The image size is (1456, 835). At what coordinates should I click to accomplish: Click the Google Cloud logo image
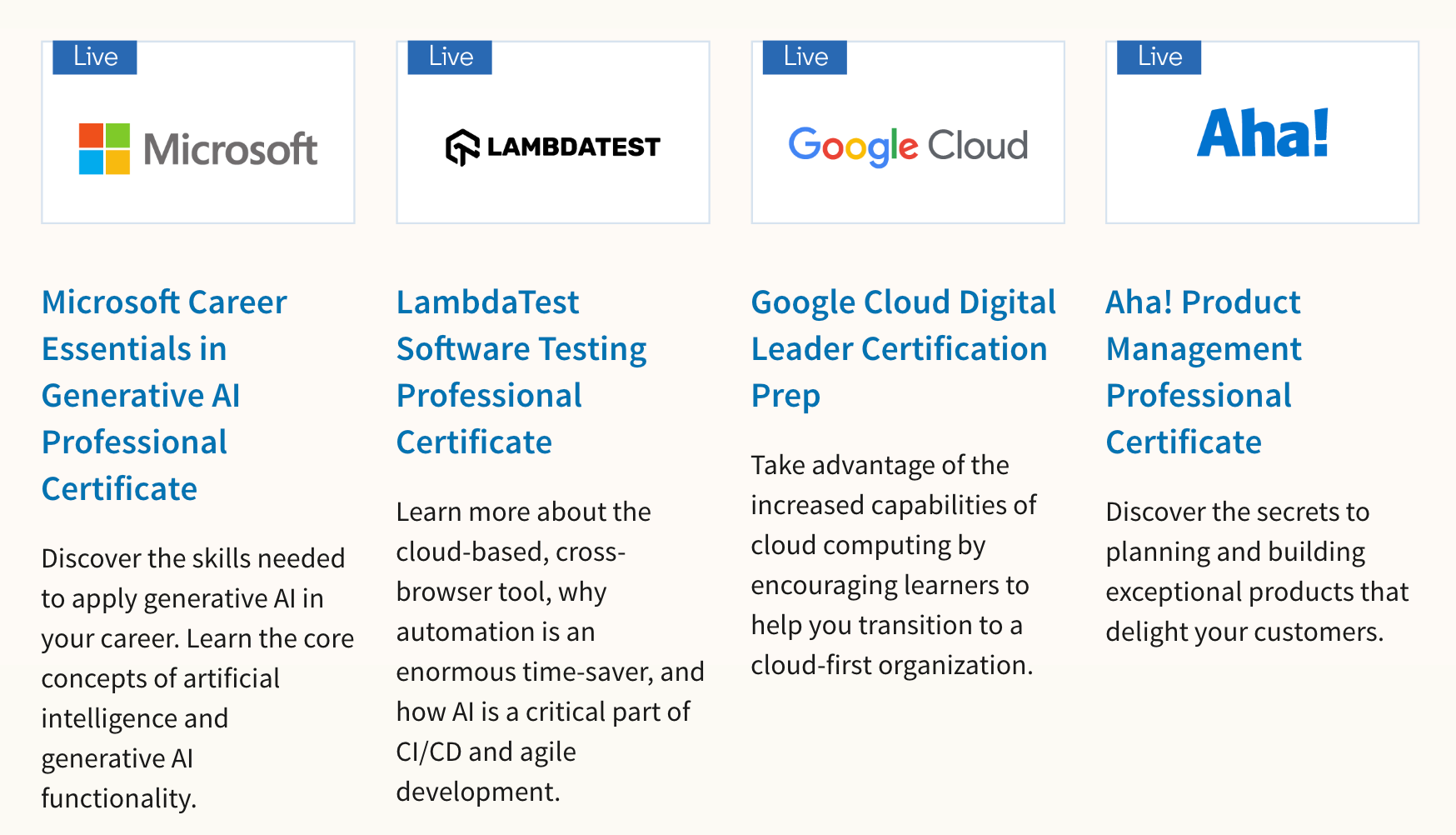908,147
